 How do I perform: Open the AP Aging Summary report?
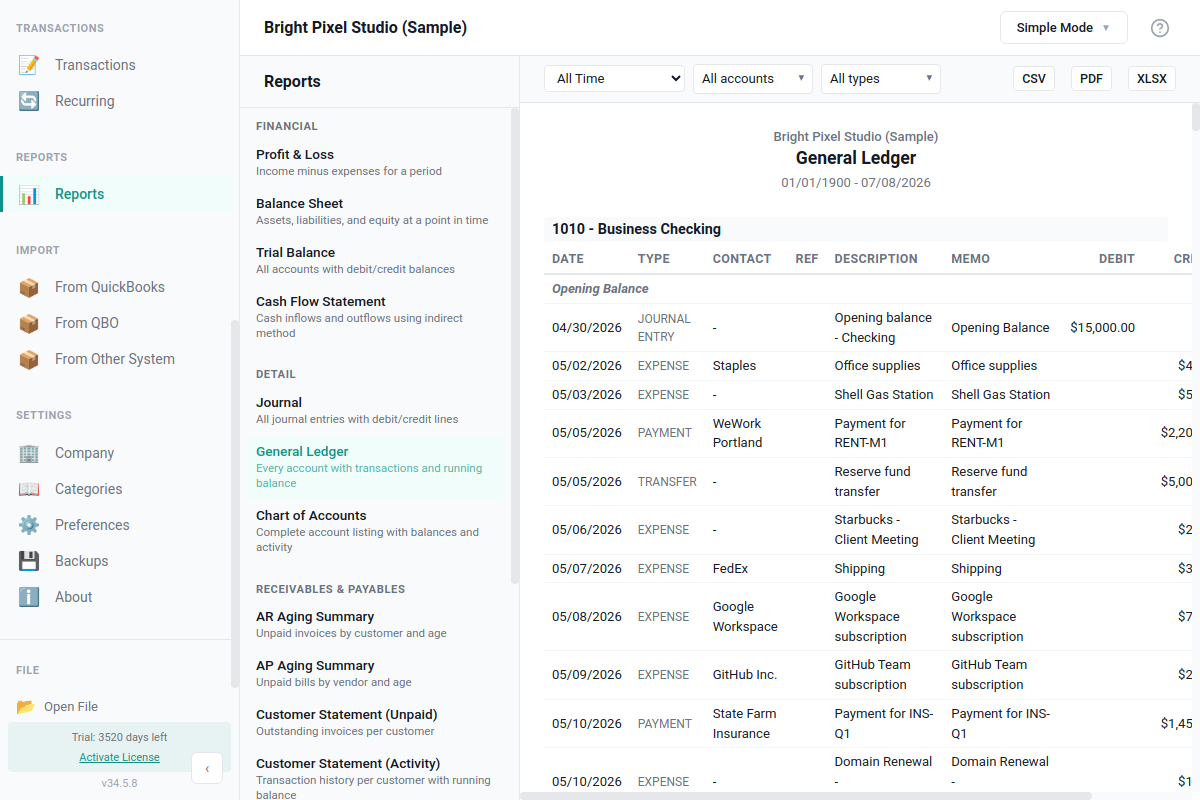coord(377,673)
